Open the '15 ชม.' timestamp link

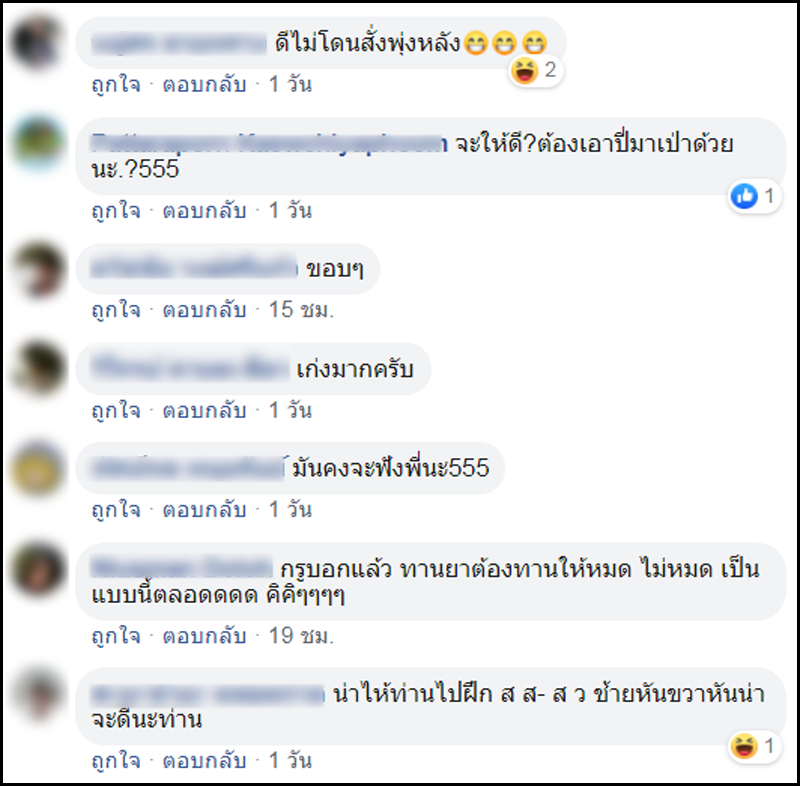[x=301, y=310]
